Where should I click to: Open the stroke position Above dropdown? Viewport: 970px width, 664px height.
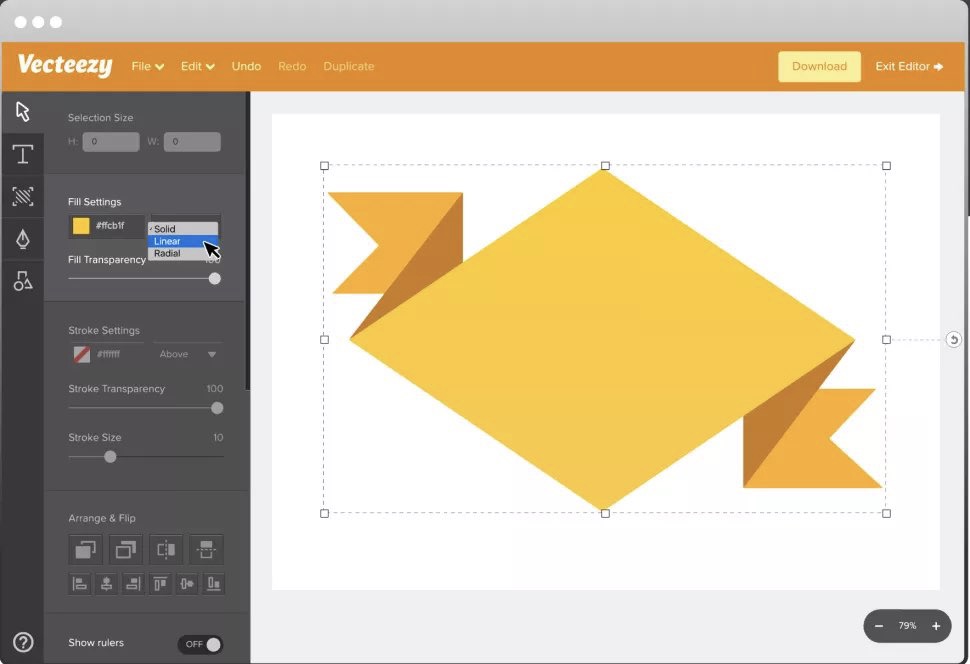coord(188,354)
